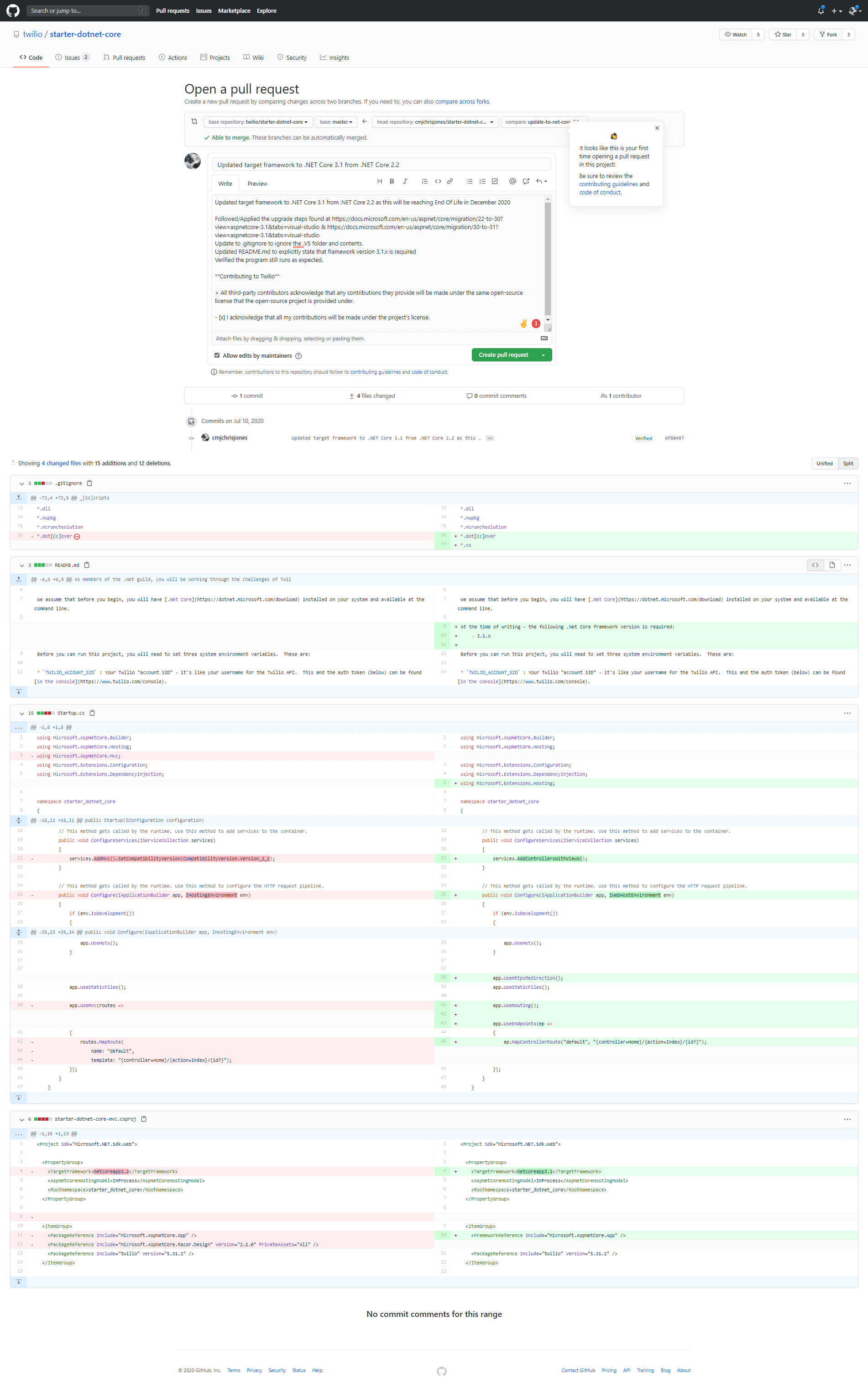Click the Markdown supported icon
This screenshot has height=1389, width=868.
[x=544, y=338]
